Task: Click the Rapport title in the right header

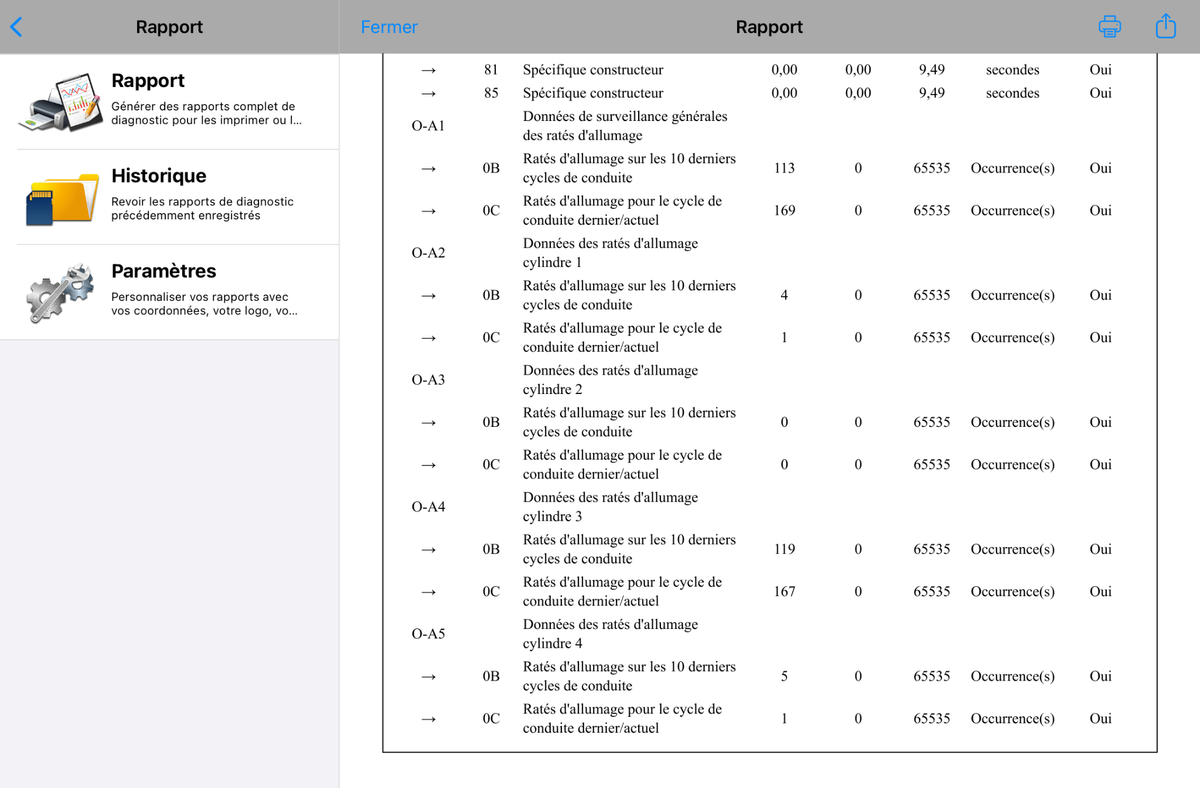Action: (x=769, y=27)
